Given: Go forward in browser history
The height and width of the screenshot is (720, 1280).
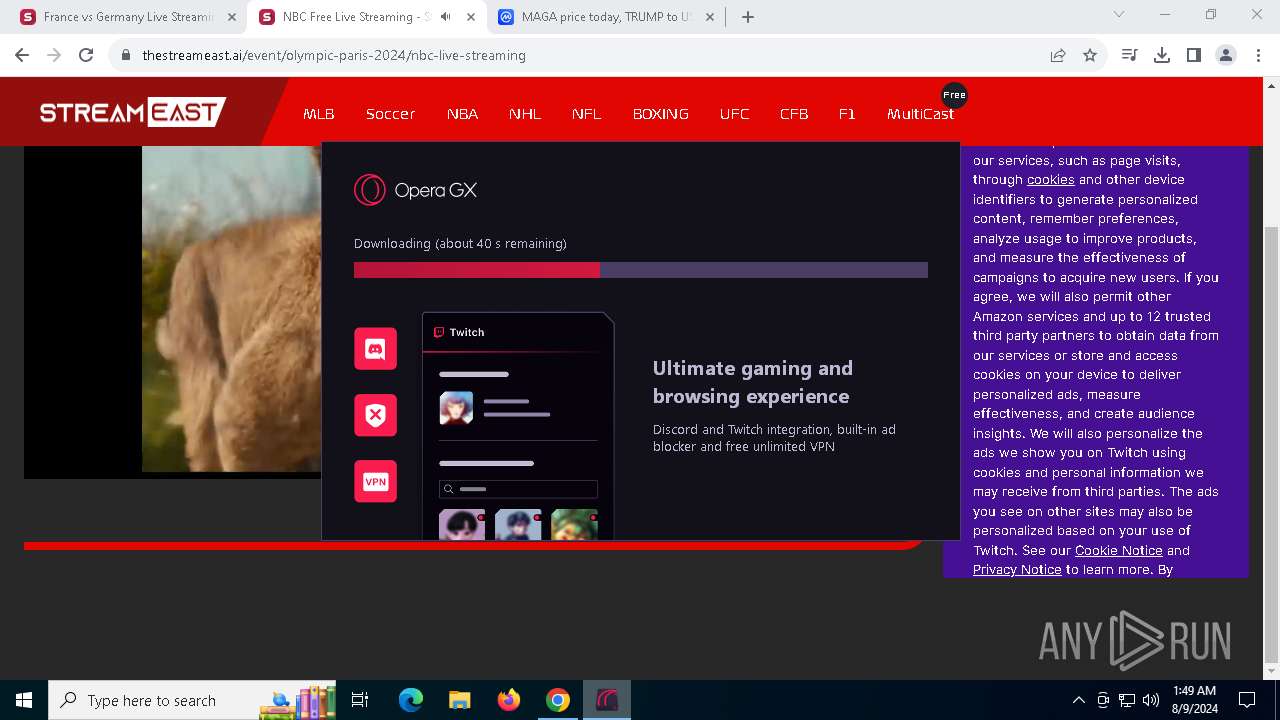Looking at the screenshot, I should [54, 55].
